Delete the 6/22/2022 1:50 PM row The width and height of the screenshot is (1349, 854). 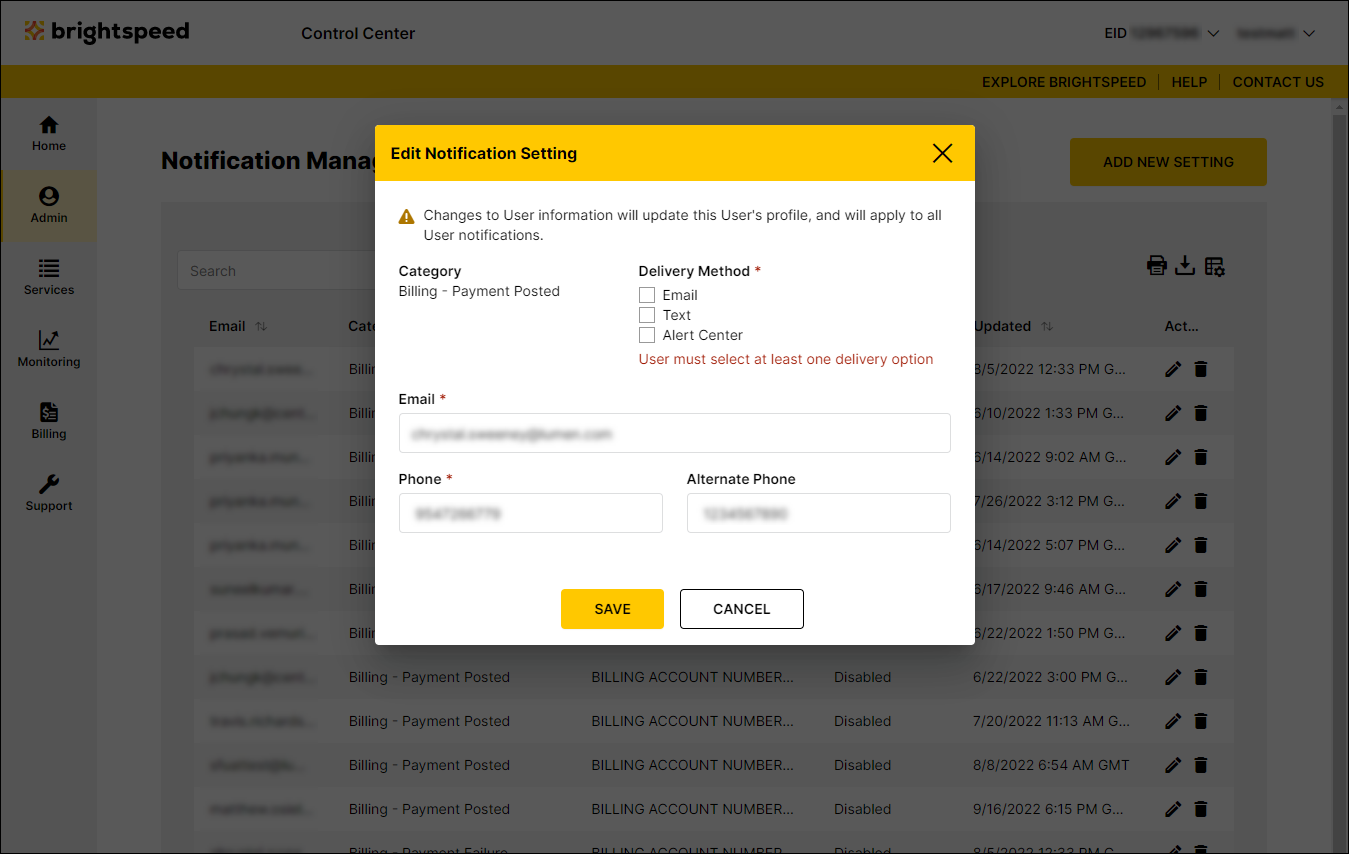(x=1201, y=633)
